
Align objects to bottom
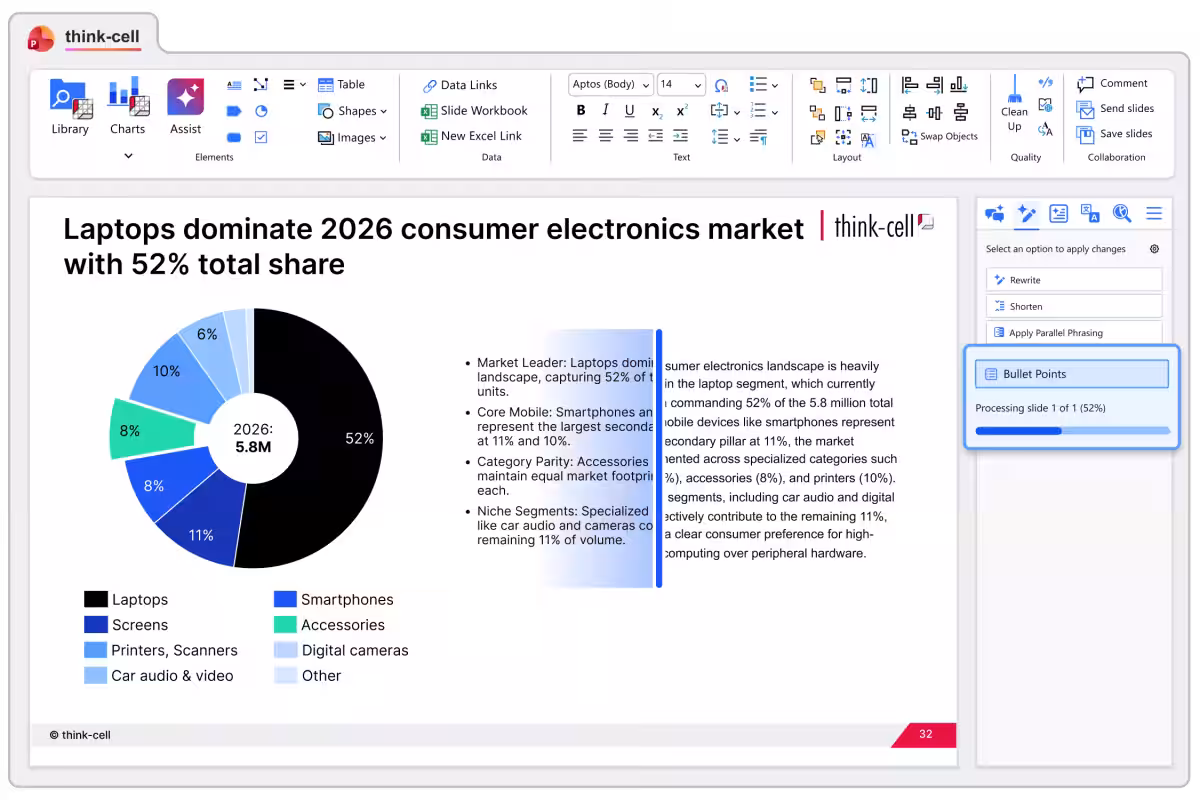(x=959, y=85)
